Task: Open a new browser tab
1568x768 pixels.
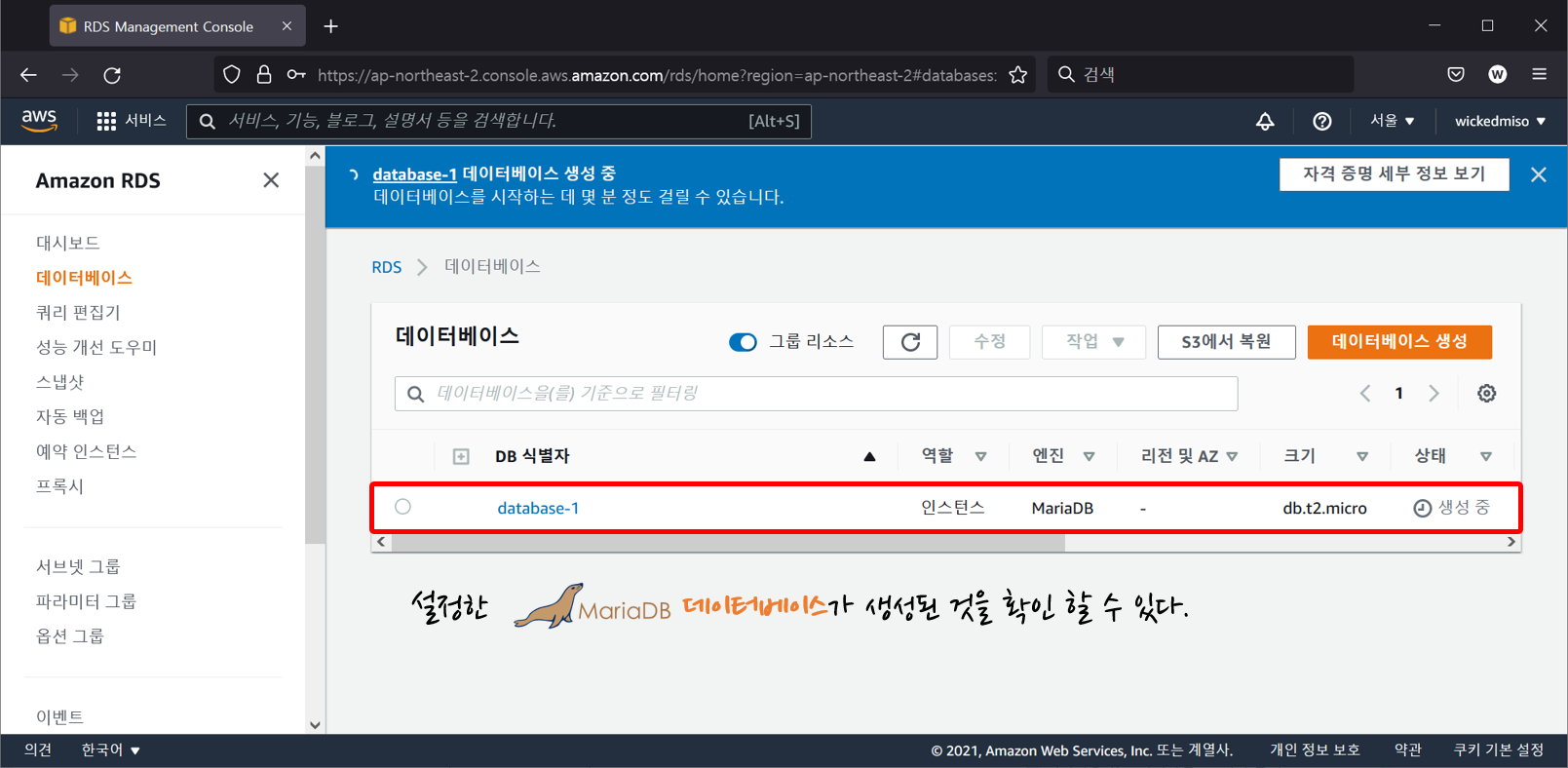Action: pos(331,26)
